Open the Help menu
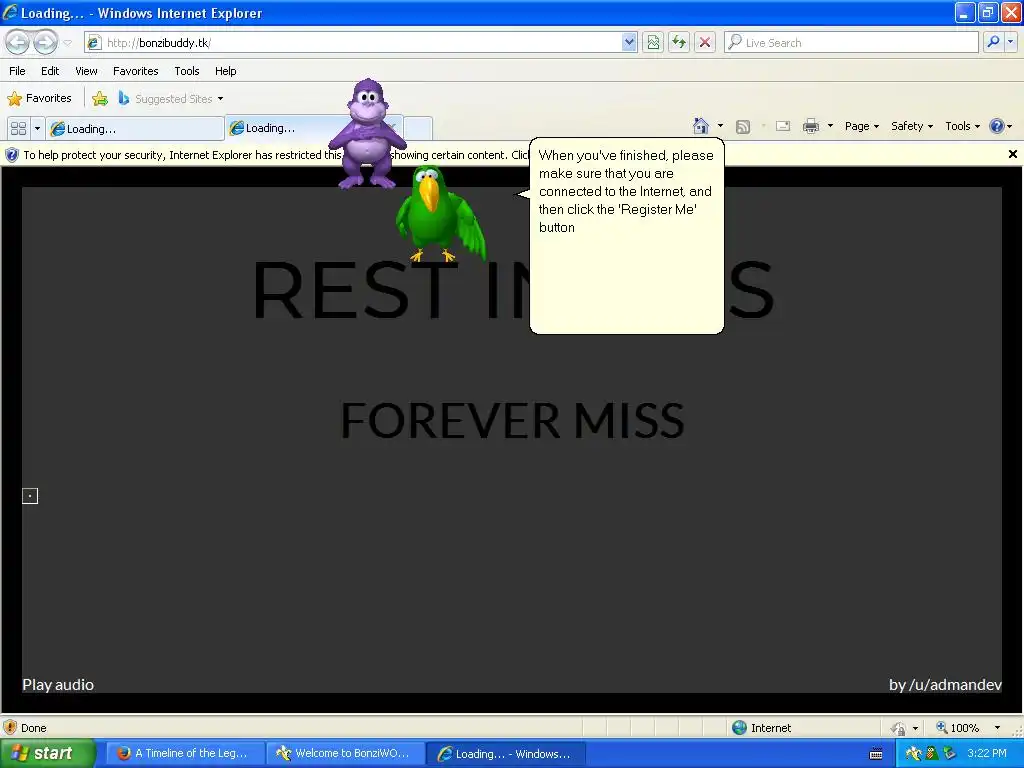 (225, 71)
